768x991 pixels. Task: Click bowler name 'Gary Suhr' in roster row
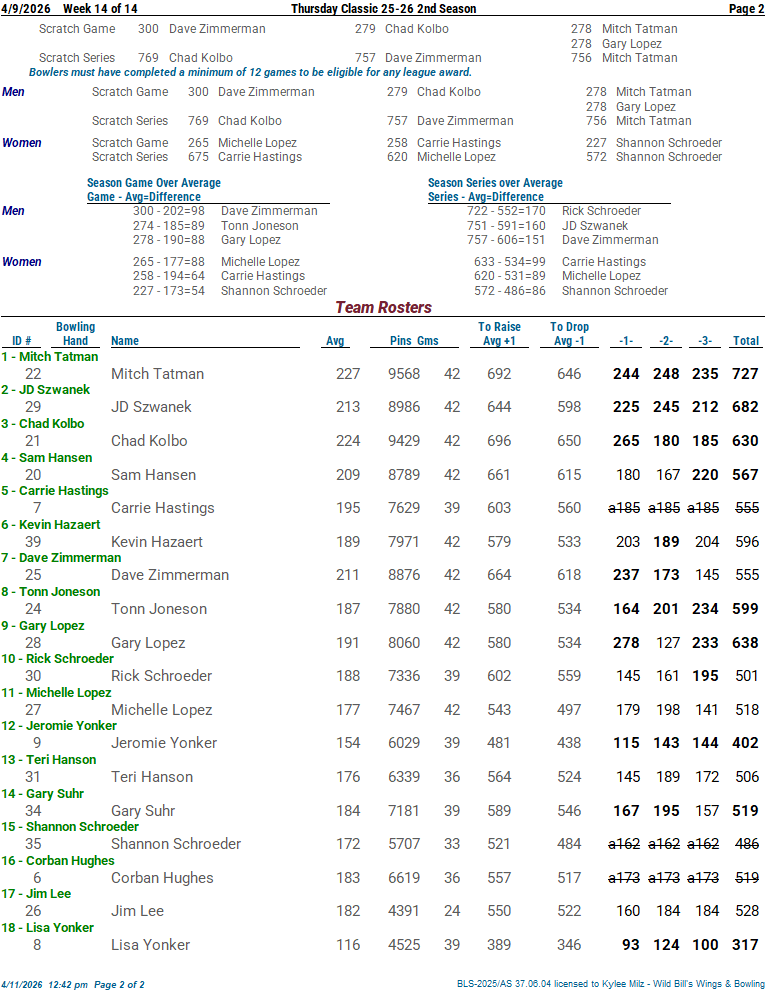click(x=143, y=811)
